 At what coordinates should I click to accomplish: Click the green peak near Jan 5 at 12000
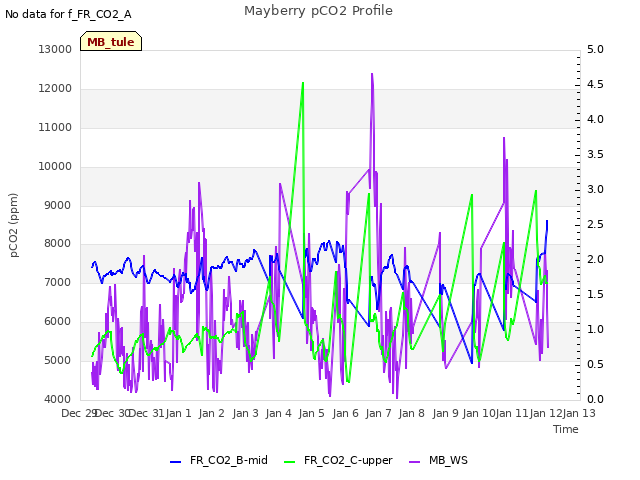(x=303, y=83)
